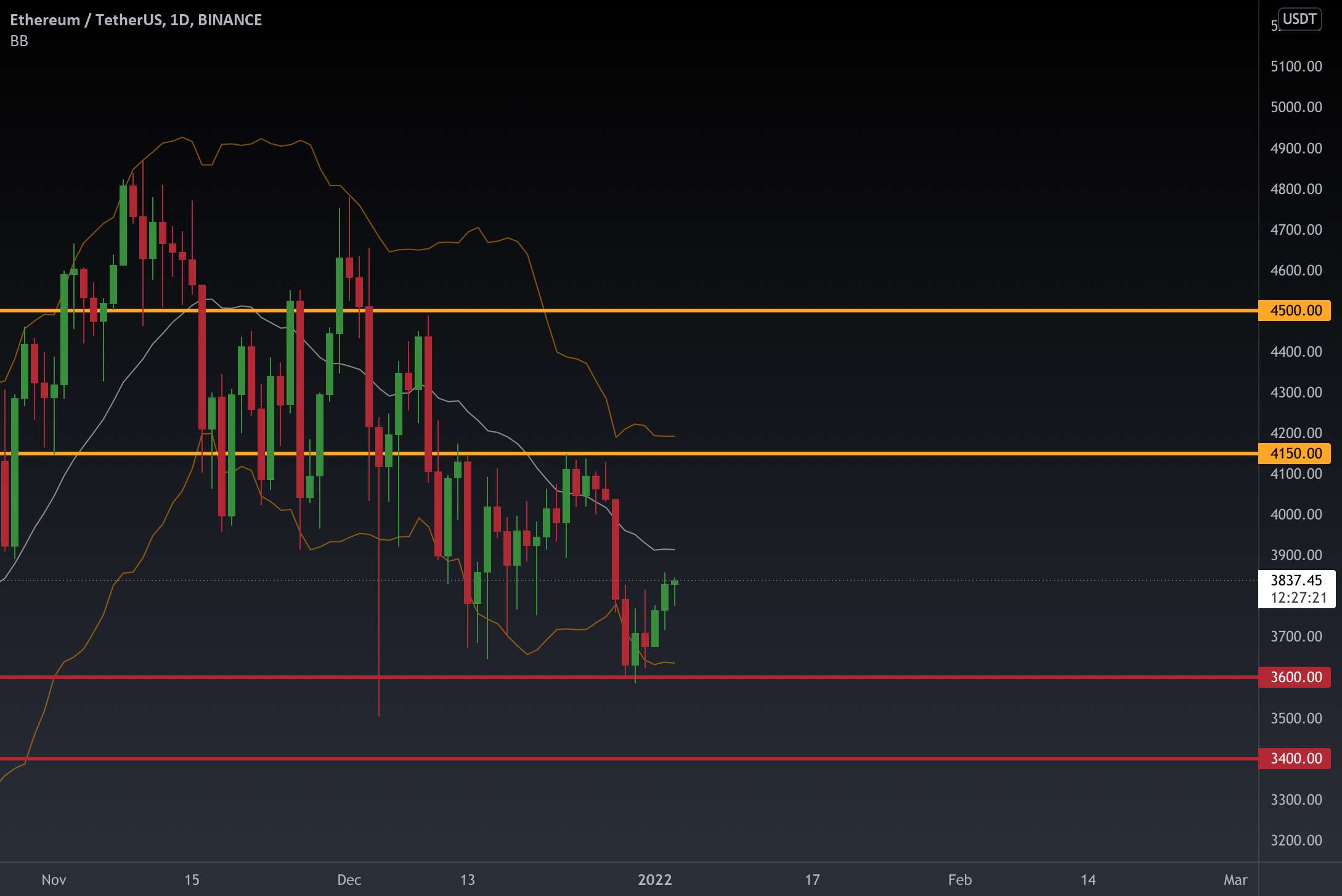This screenshot has height=896, width=1342.
Task: Click the 4000.00 price axis label
Action: pyautogui.click(x=1296, y=515)
